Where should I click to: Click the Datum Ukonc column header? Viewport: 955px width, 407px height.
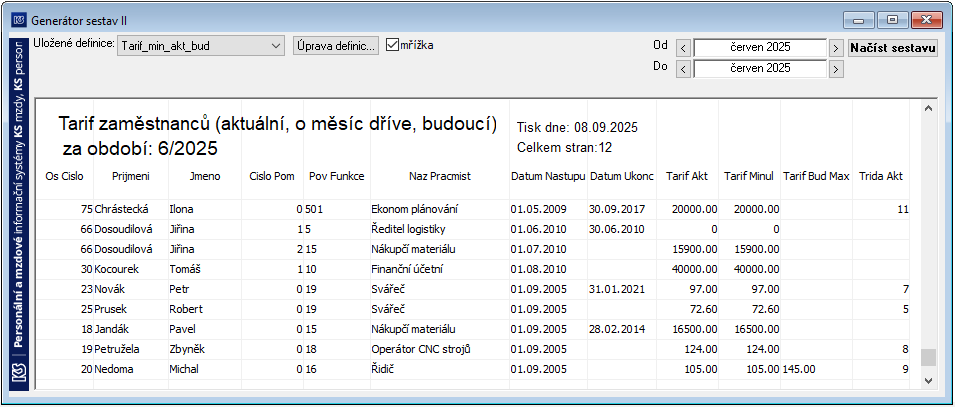point(622,177)
